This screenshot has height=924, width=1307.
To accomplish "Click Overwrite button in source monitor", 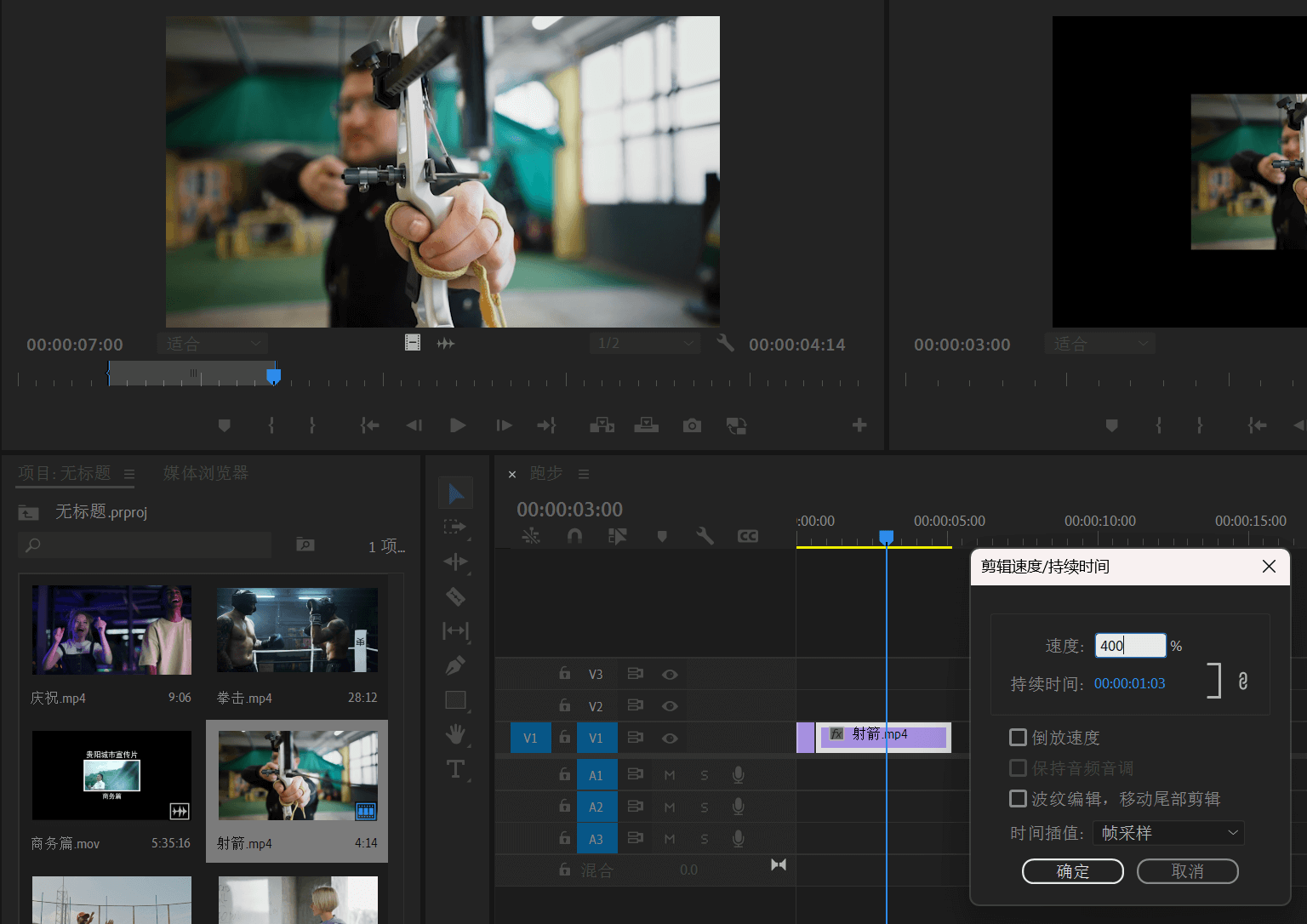I will click(647, 425).
